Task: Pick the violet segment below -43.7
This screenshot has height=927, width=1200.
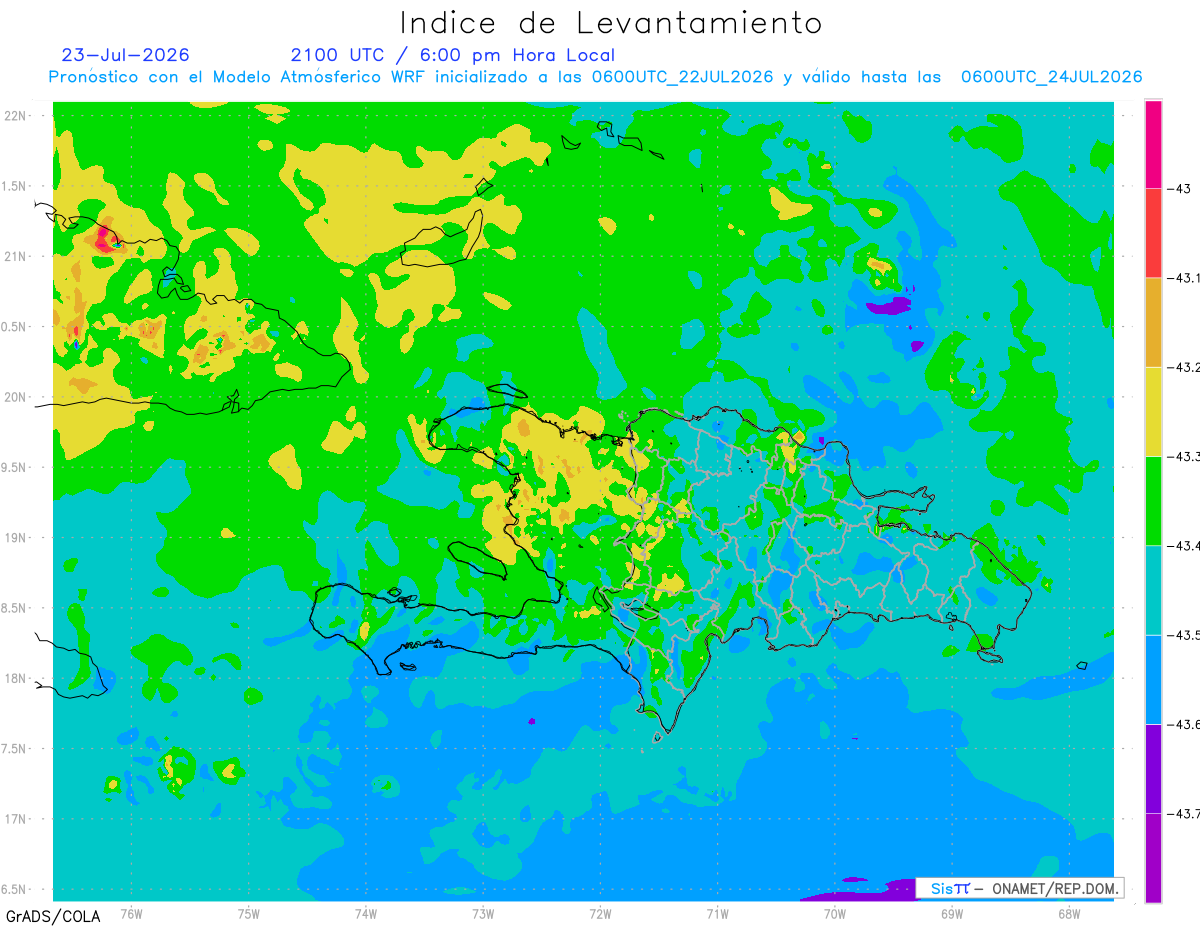Action: point(1153,857)
